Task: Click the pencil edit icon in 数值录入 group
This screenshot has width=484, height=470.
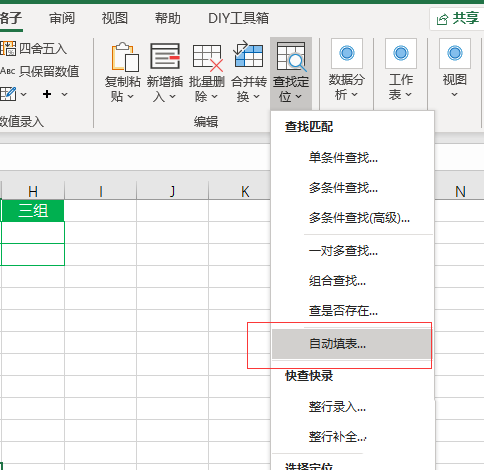Action: 8,94
